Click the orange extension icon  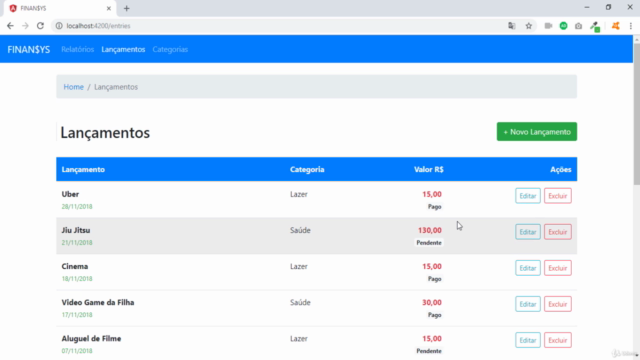click(616, 26)
